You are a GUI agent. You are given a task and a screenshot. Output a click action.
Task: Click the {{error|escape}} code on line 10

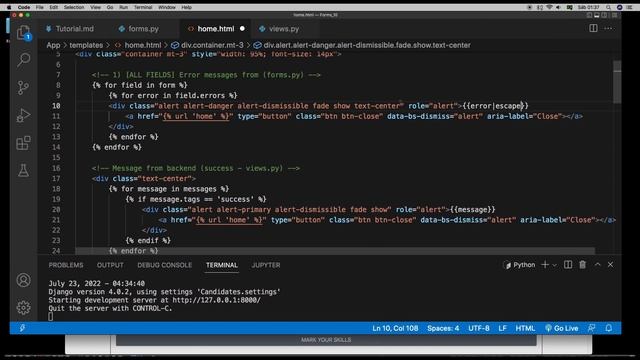[x=496, y=106]
